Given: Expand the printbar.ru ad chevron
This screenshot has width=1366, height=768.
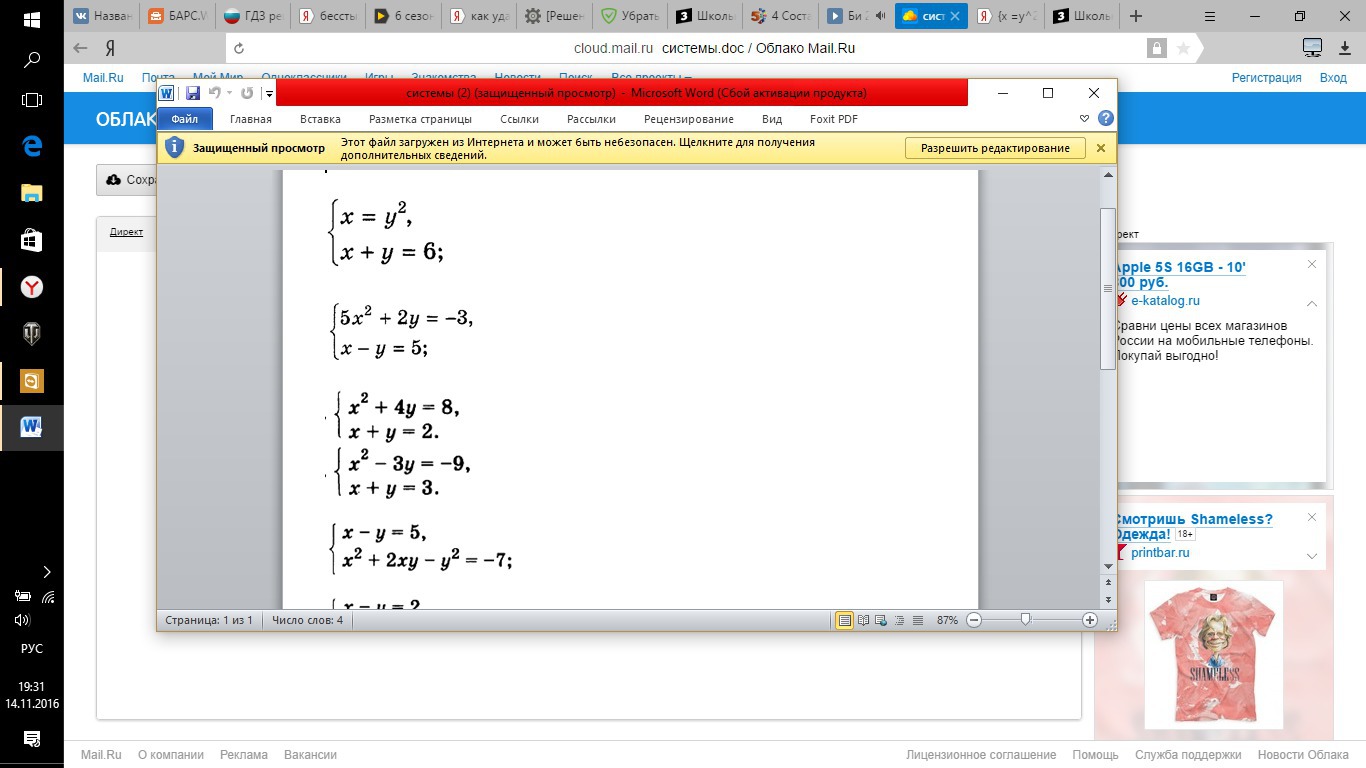Looking at the screenshot, I should pyautogui.click(x=1312, y=556).
